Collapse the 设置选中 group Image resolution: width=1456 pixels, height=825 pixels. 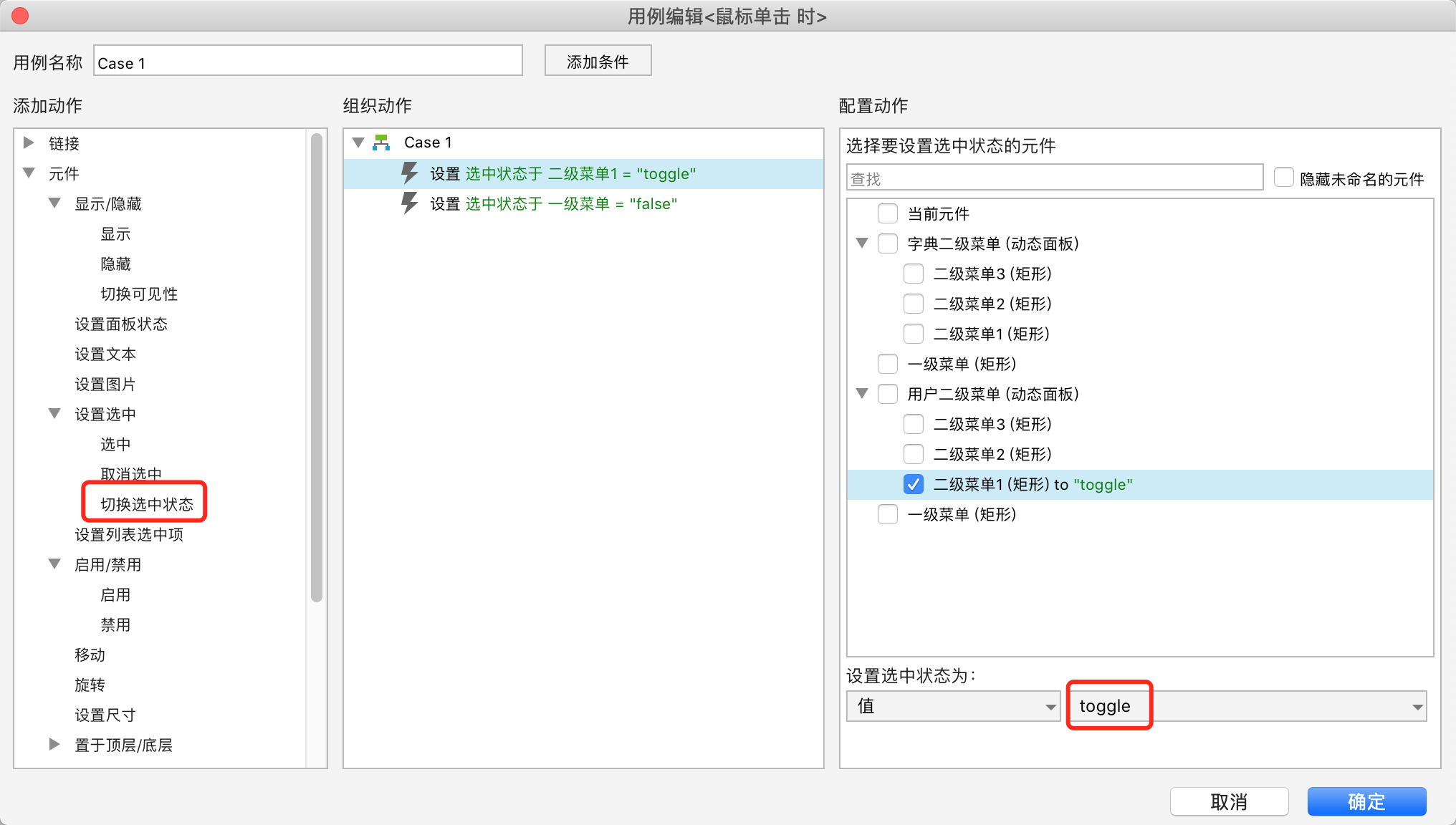(x=54, y=413)
